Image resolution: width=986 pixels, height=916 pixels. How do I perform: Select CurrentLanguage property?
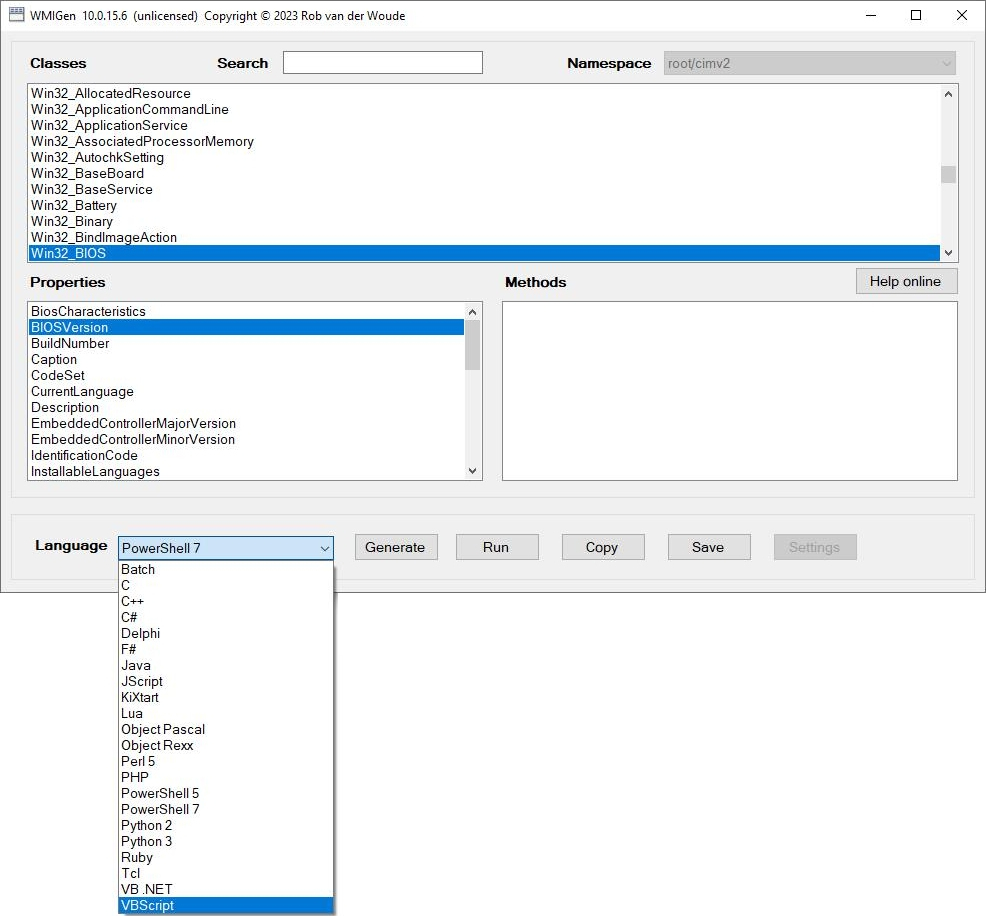point(246,392)
